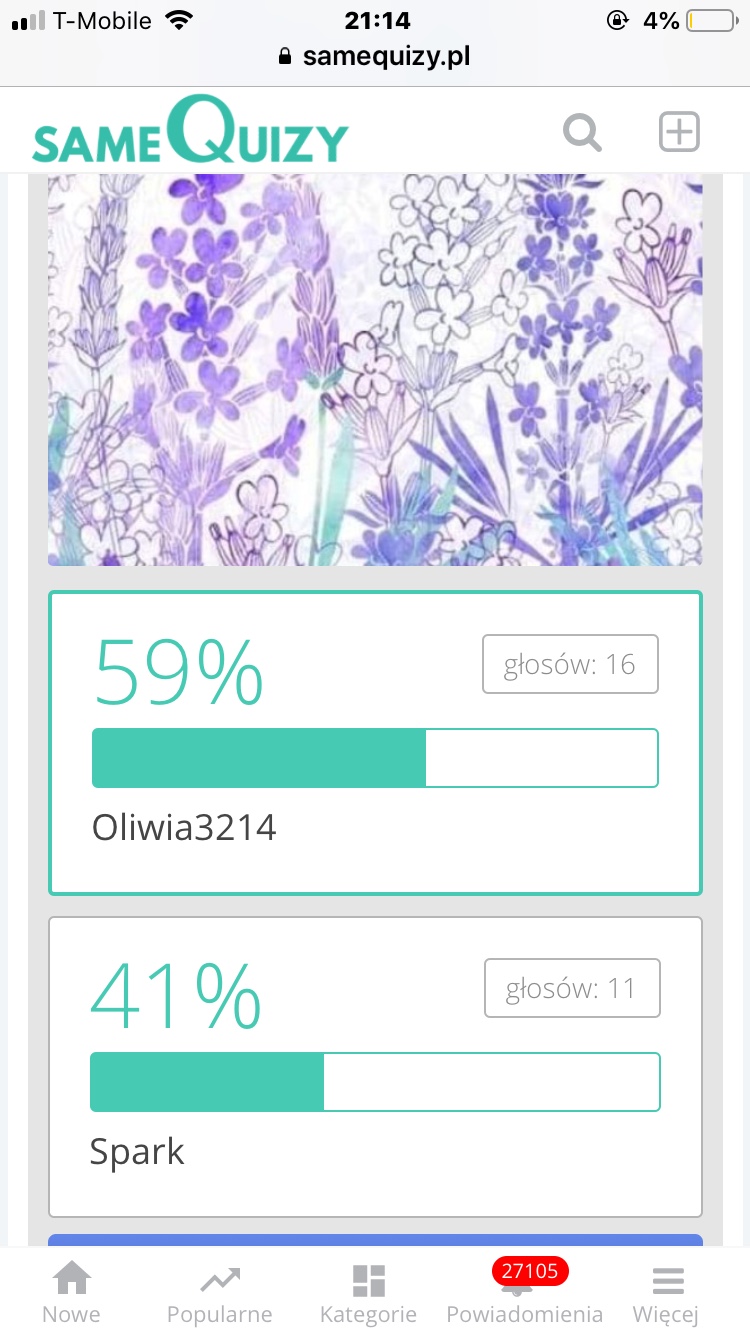
Task: Open the Więcej hamburger menu
Action: (666, 1281)
